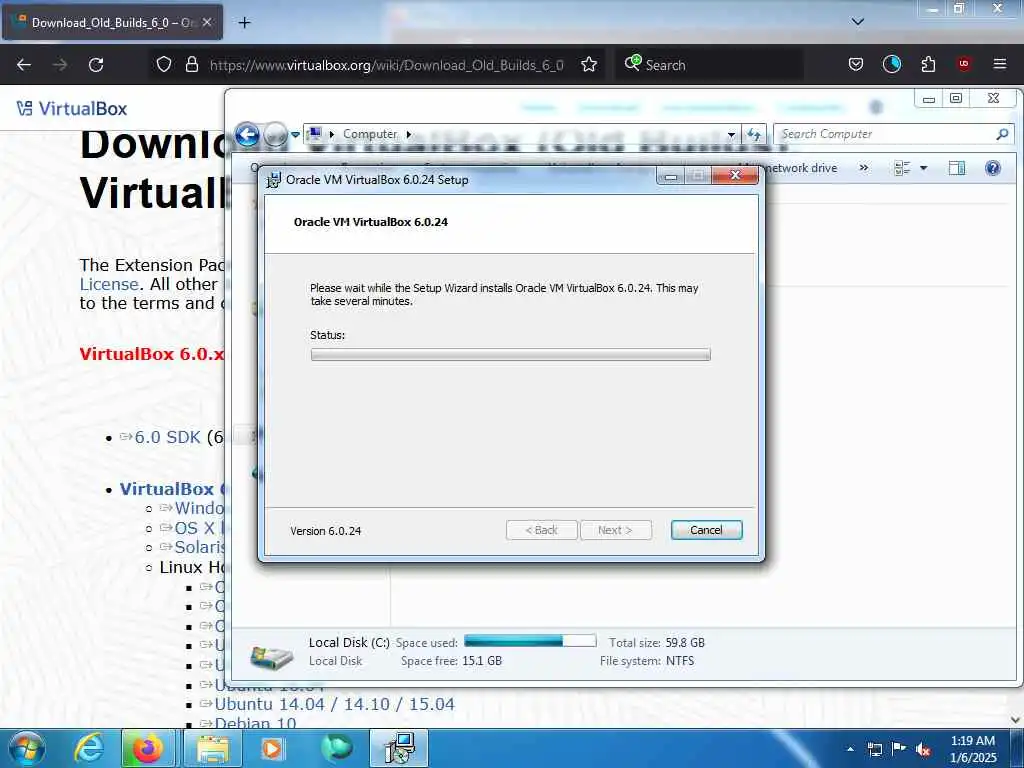
Task: Open the Firefox extensions puzzle icon
Action: coord(928,64)
